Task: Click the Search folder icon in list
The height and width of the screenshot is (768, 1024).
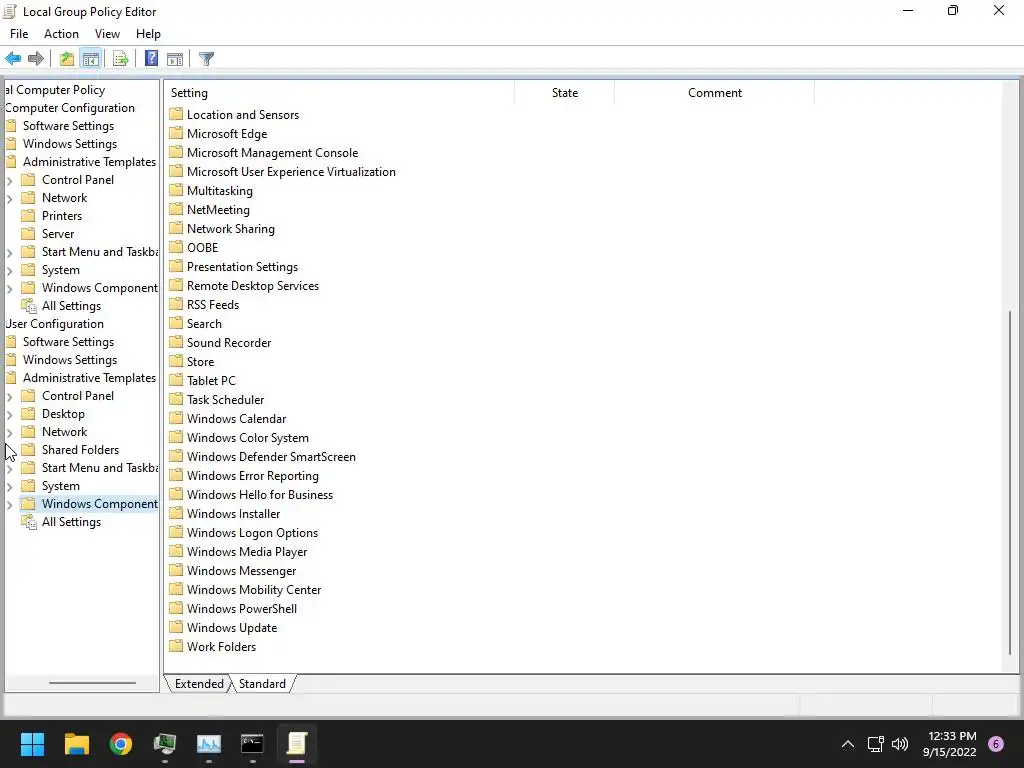Action: tap(176, 323)
